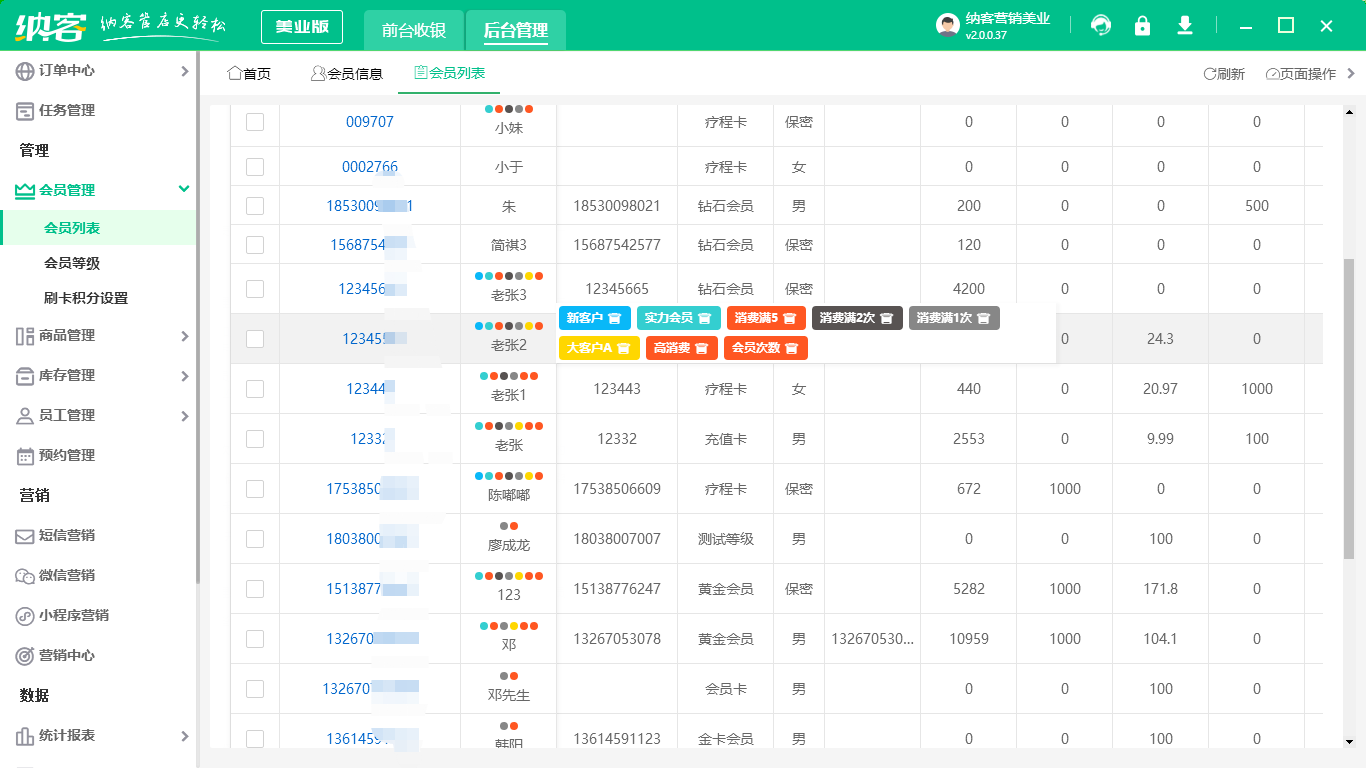Open customer service headset icon
1366x768 pixels.
pyautogui.click(x=1101, y=26)
